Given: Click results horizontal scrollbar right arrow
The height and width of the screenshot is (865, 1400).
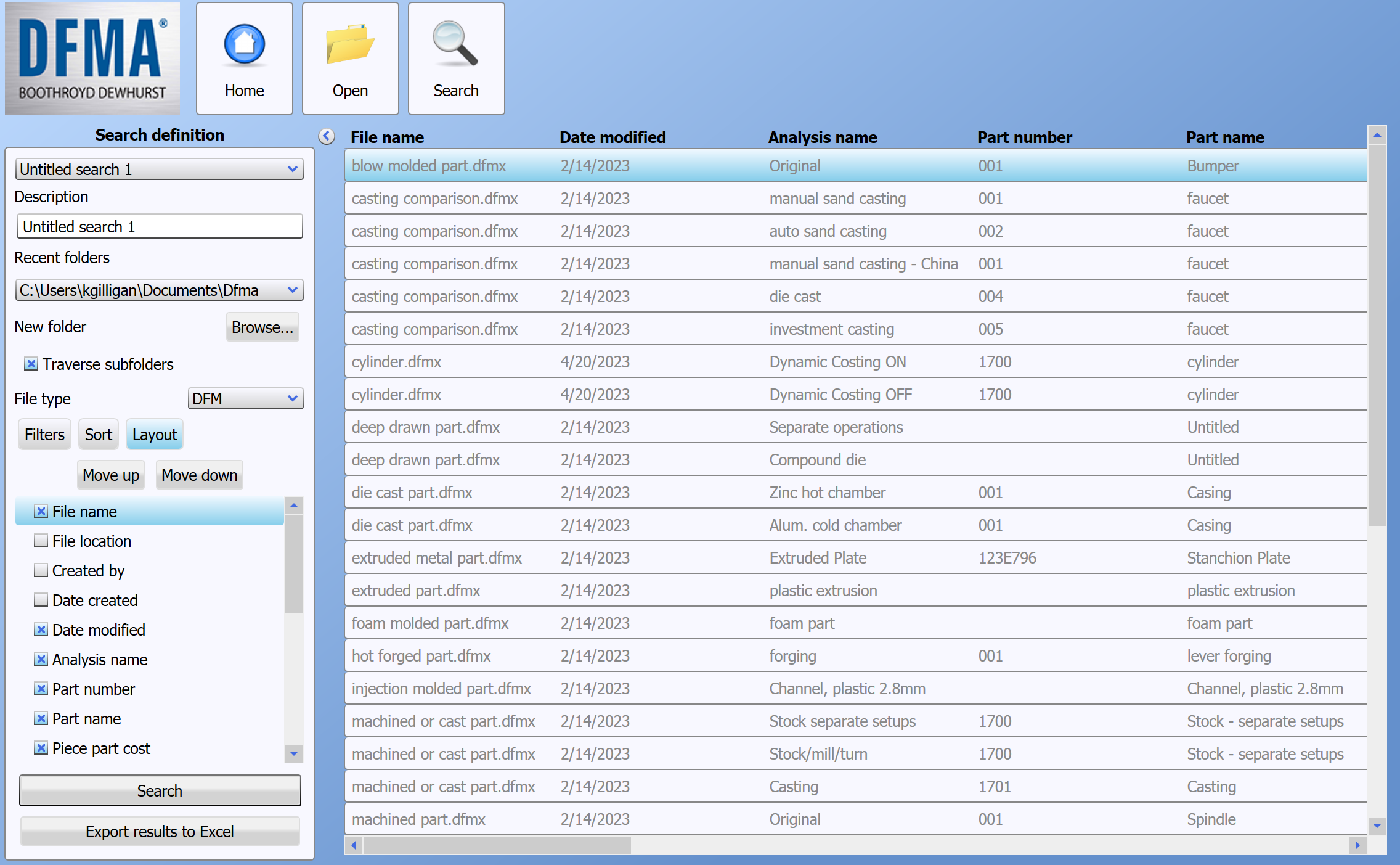Looking at the screenshot, I should [x=1357, y=845].
